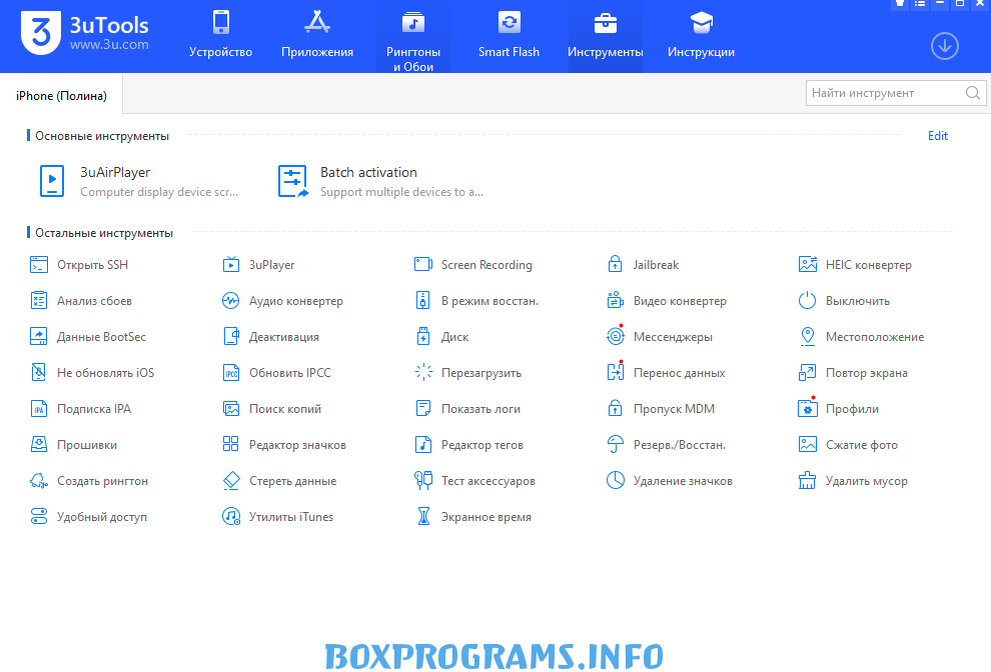Click the Местоположение text label

pyautogui.click(x=875, y=337)
